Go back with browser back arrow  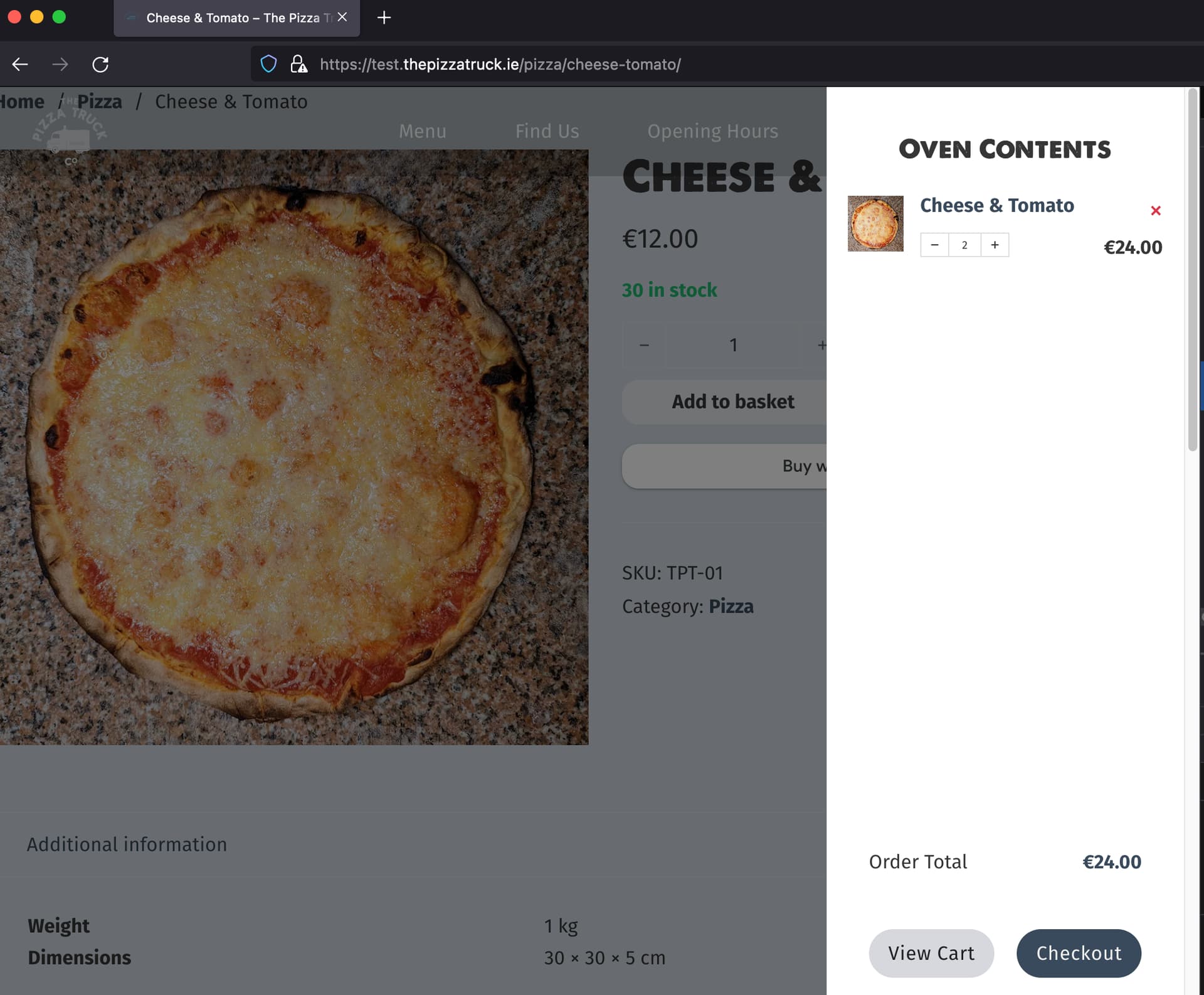click(20, 64)
